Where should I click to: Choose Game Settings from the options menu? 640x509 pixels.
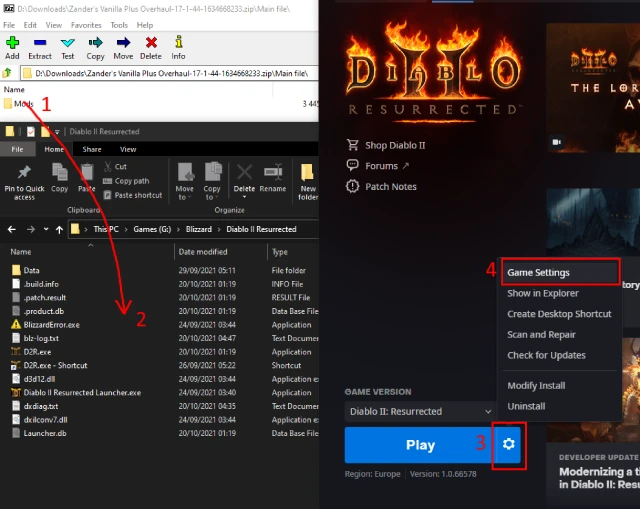point(560,272)
